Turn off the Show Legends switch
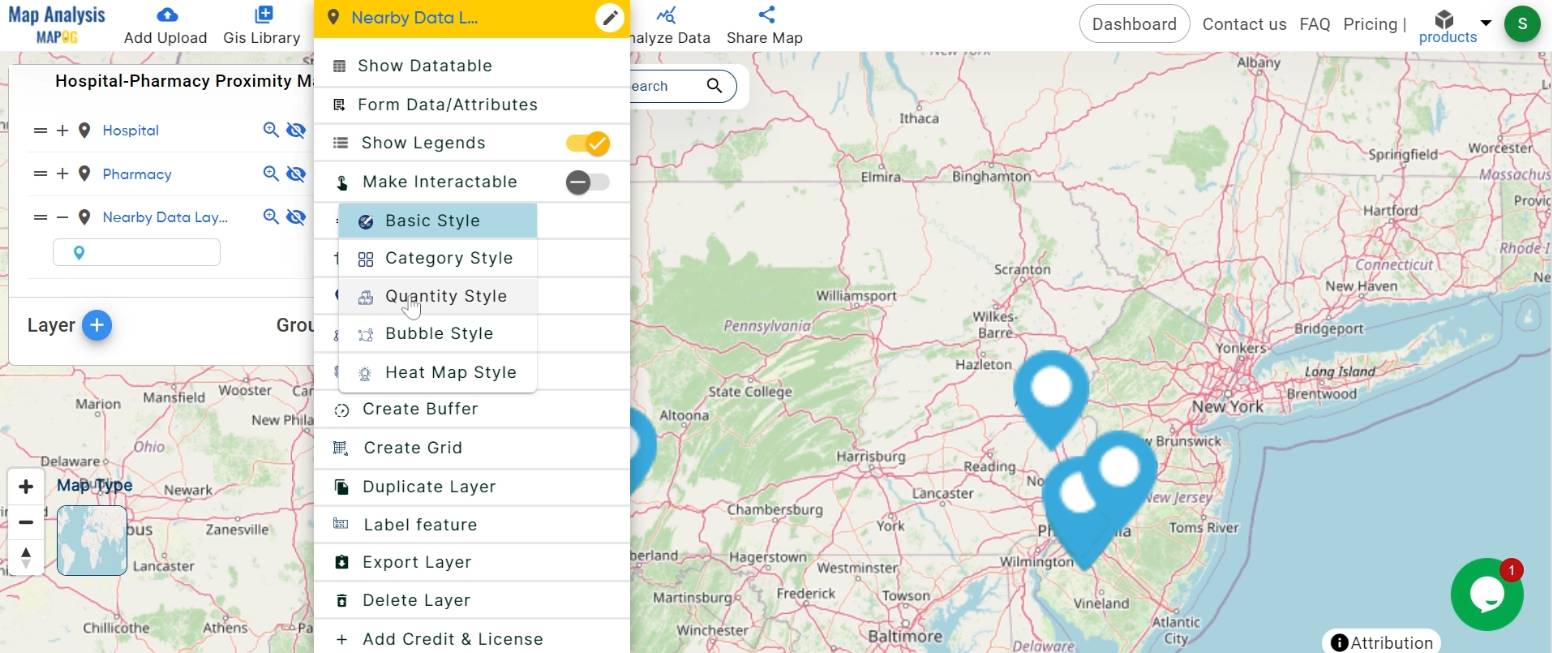The image size is (1552, 653). point(587,143)
